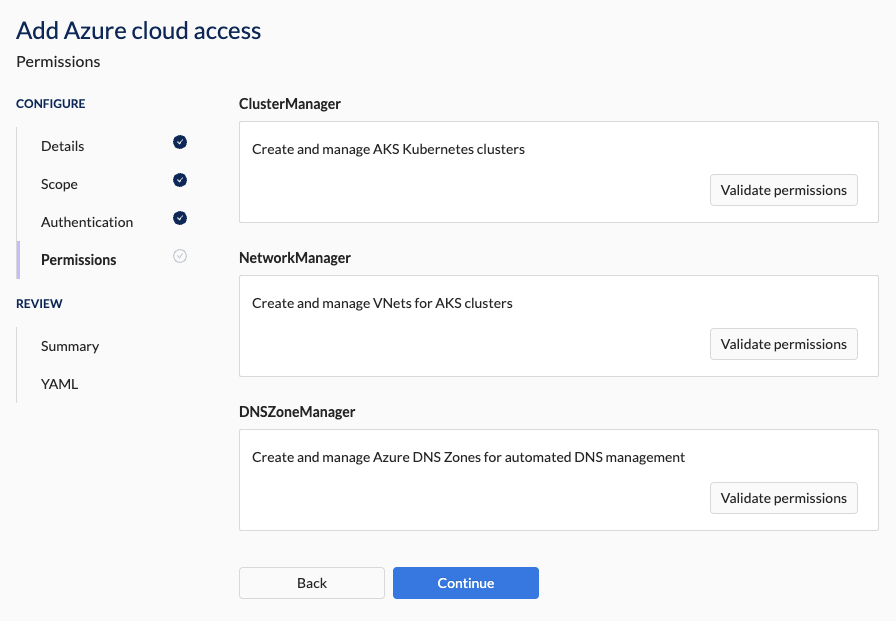Click the REVIEW section label
The image size is (896, 621).
tap(39, 303)
